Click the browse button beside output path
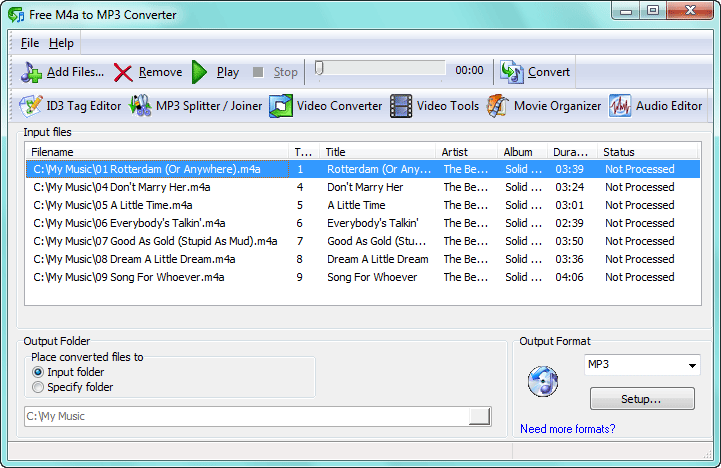721x468 pixels. (479, 416)
